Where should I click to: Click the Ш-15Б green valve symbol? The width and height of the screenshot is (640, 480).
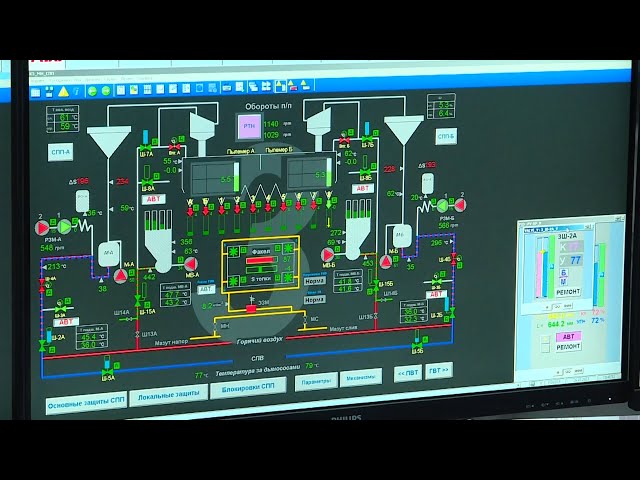pos(376,285)
